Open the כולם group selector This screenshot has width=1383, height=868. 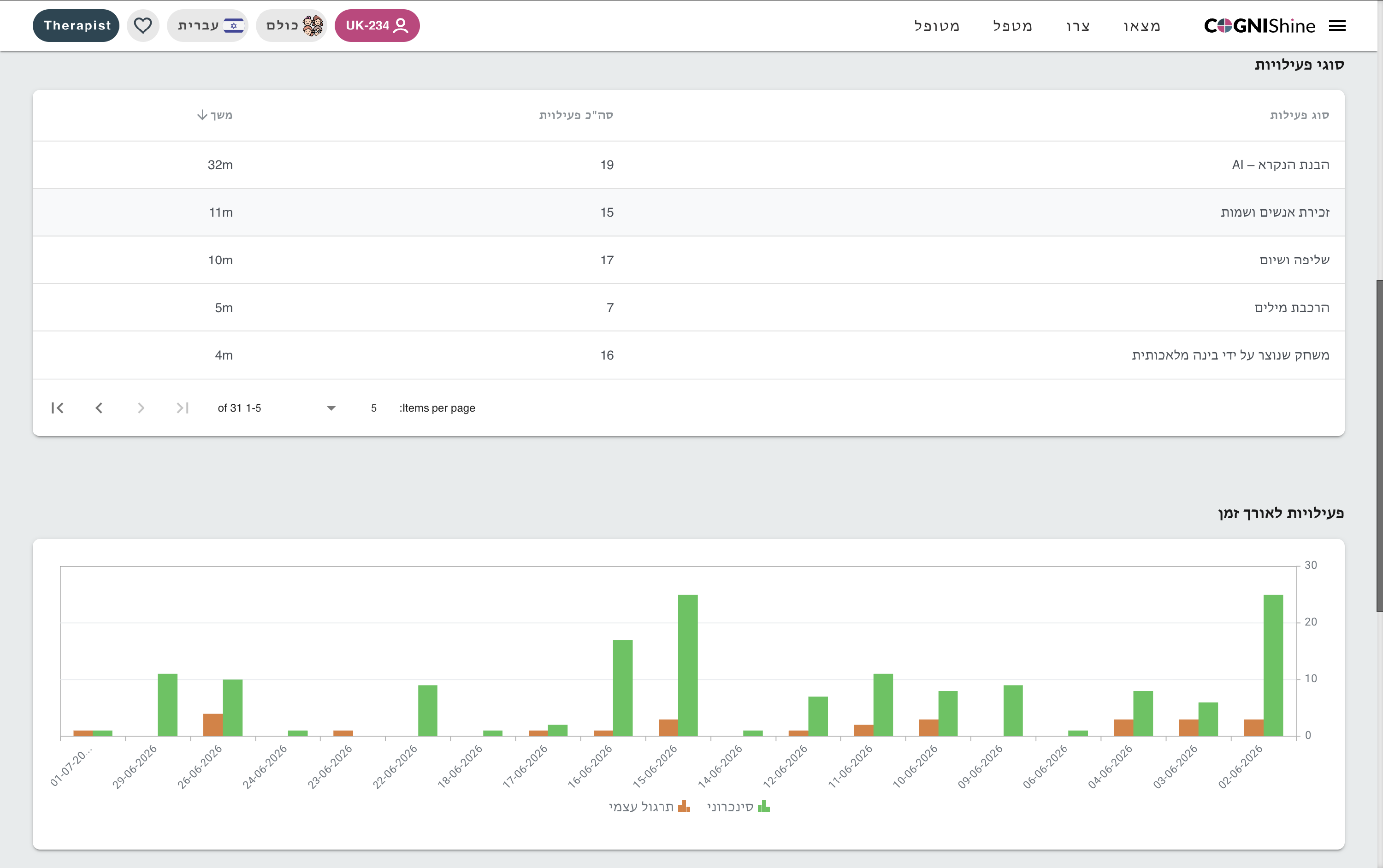[x=292, y=26]
